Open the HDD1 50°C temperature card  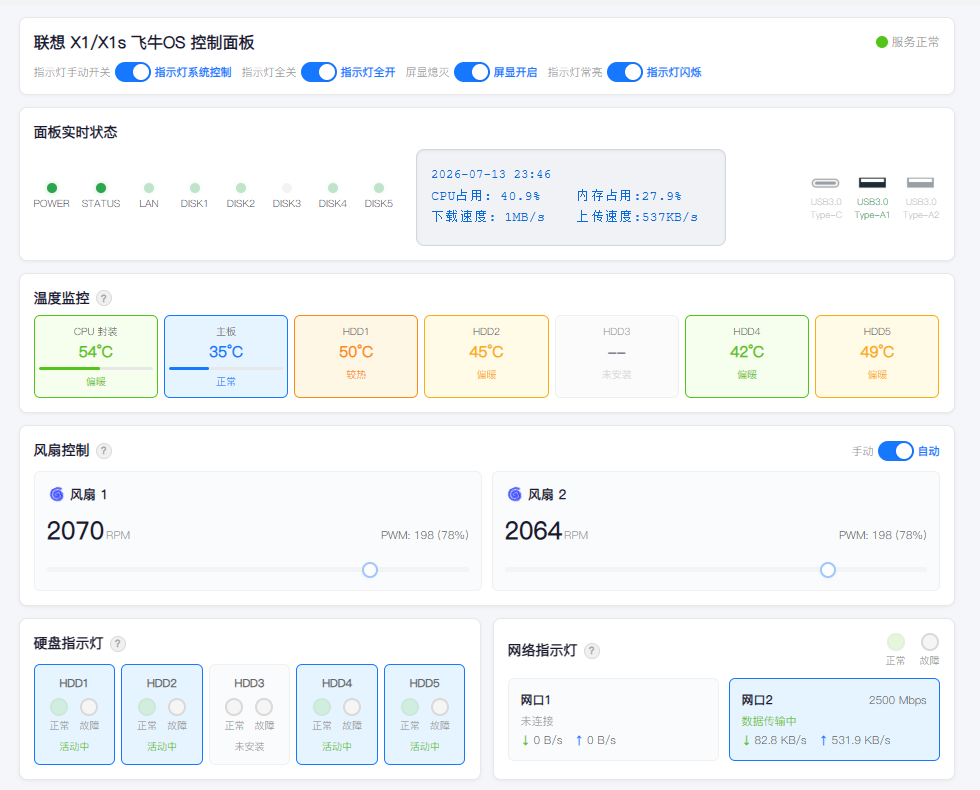356,356
